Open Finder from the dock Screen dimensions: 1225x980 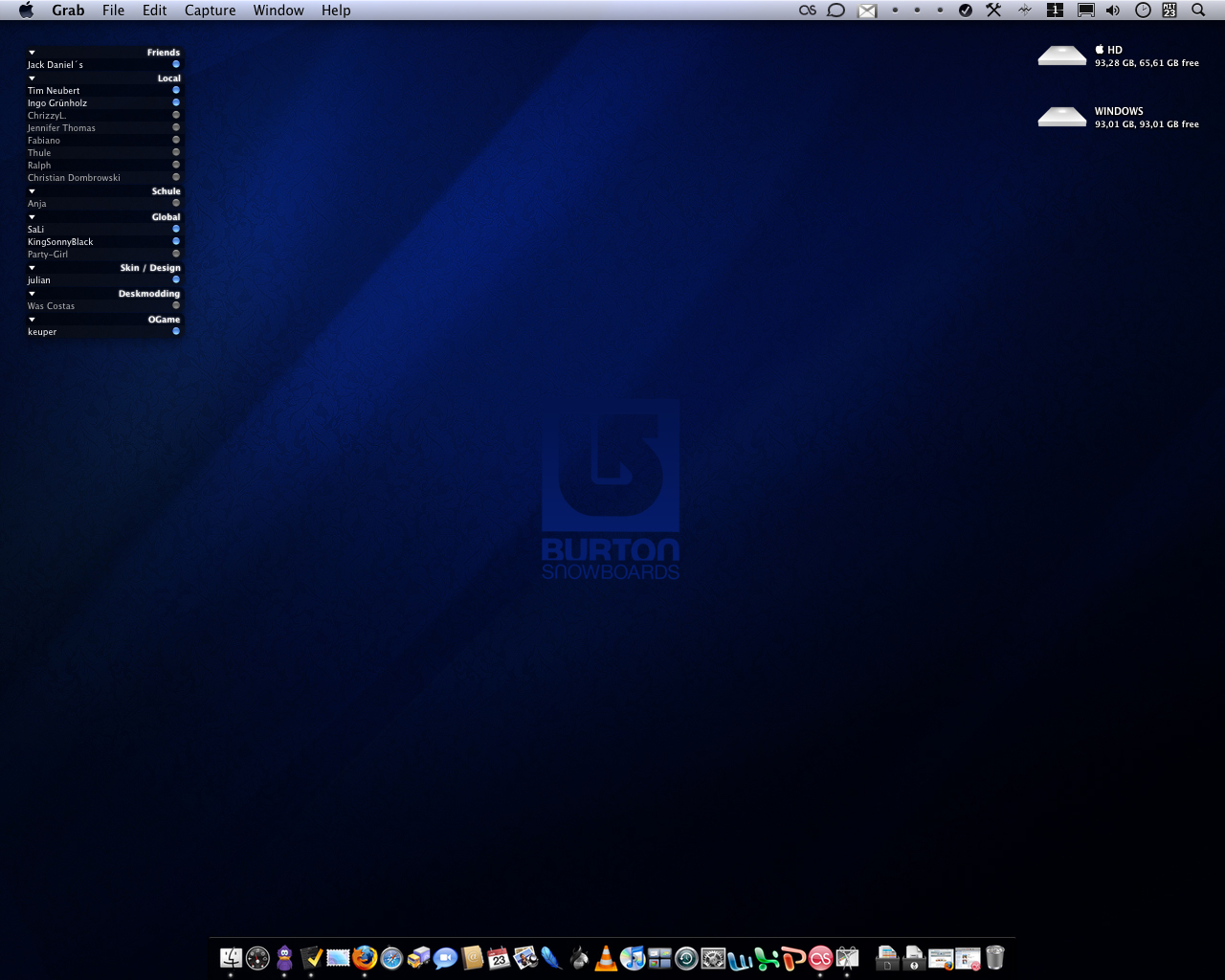231,958
